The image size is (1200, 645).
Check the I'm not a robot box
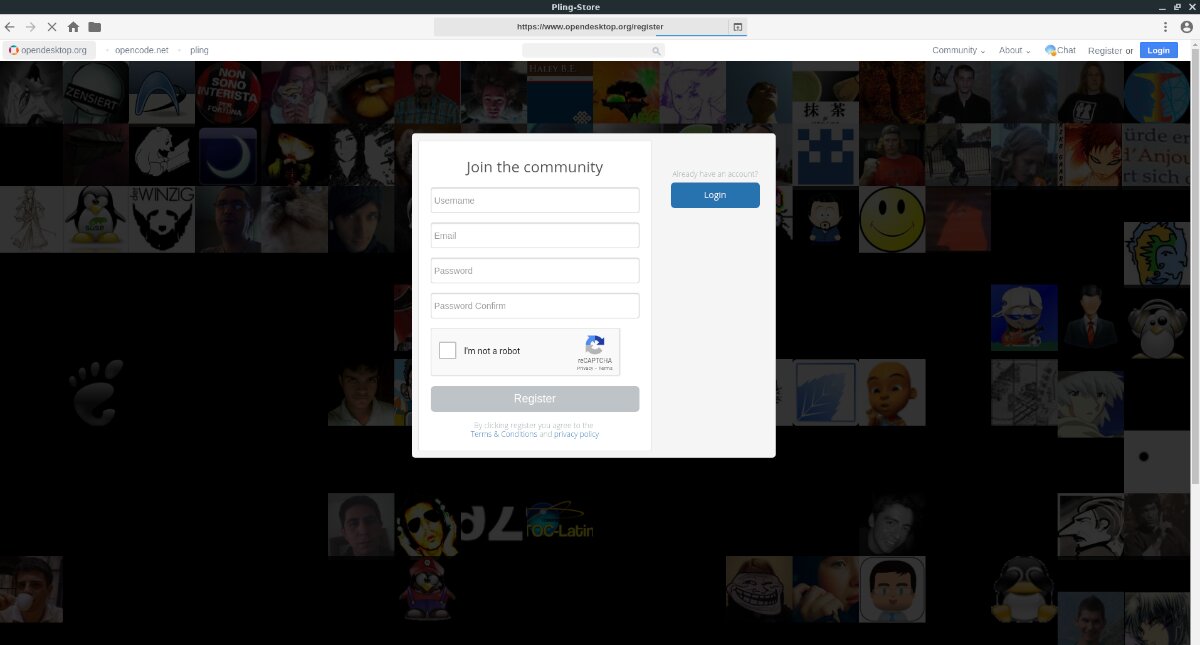click(448, 351)
